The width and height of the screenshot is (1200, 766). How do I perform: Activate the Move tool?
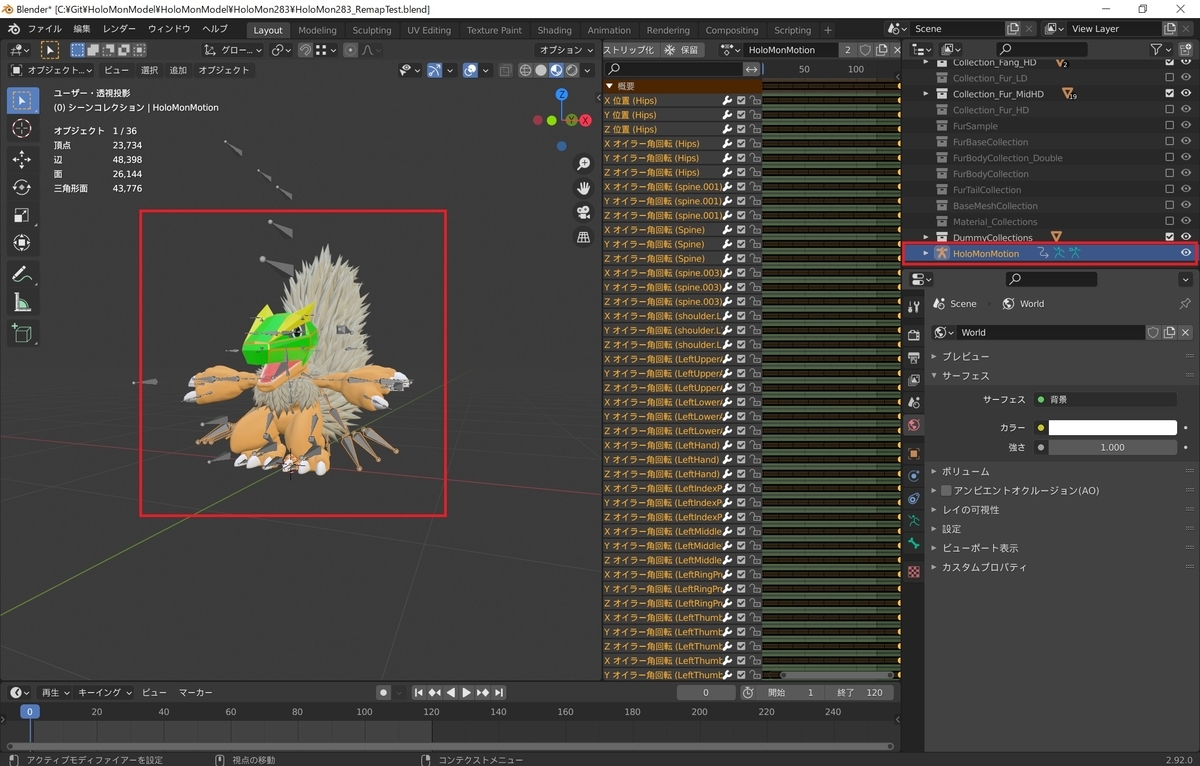pos(21,159)
